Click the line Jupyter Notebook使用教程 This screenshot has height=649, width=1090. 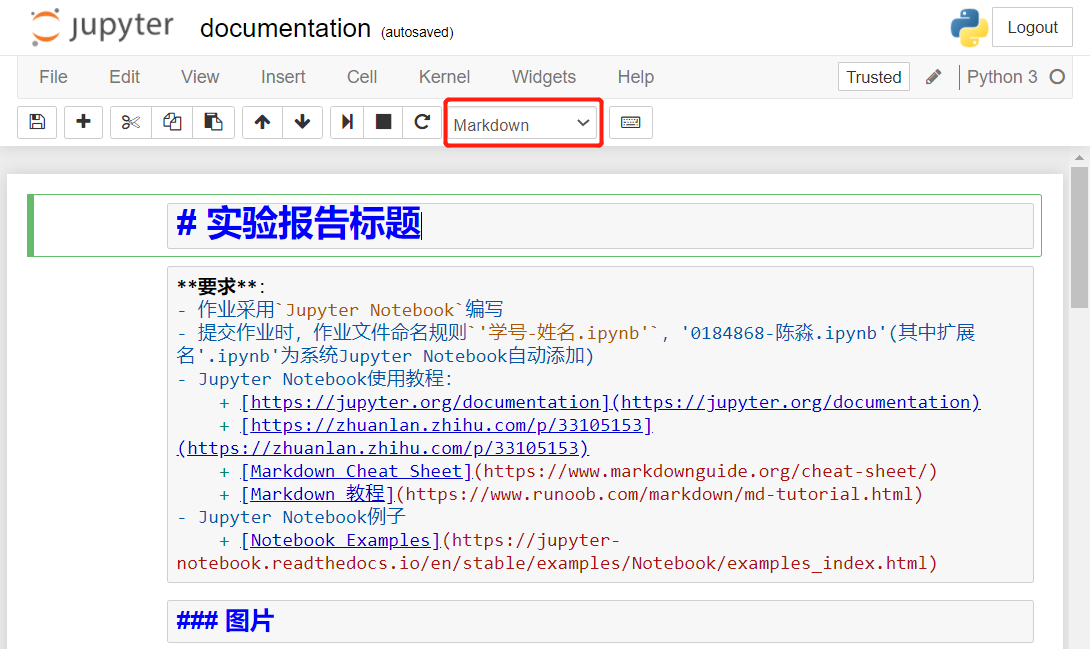pyautogui.click(x=315, y=379)
